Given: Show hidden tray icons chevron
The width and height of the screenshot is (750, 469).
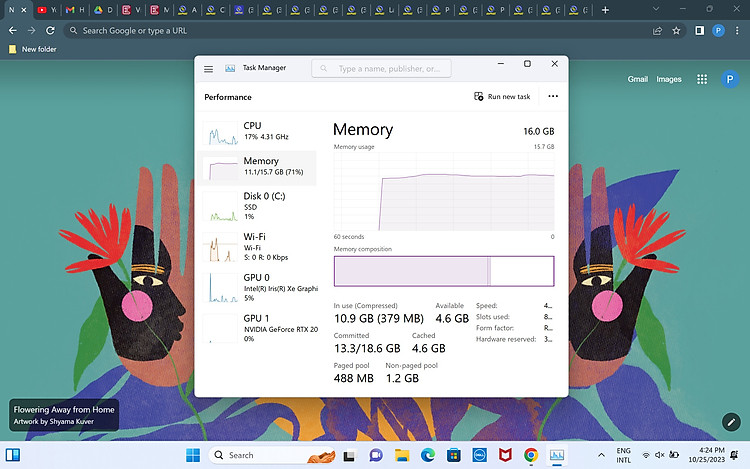Looking at the screenshot, I should click(x=601, y=455).
